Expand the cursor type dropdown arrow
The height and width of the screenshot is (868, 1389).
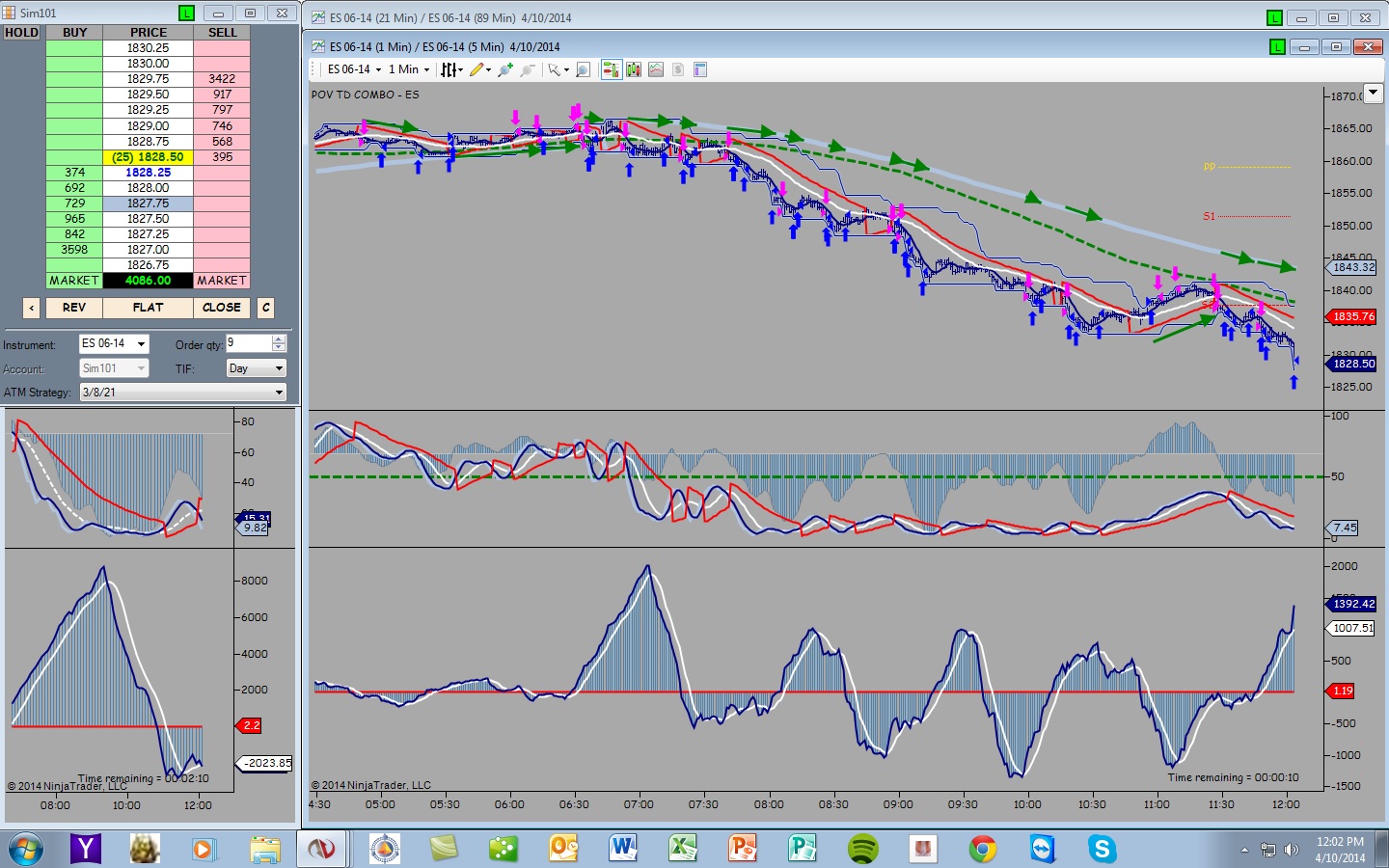click(566, 69)
